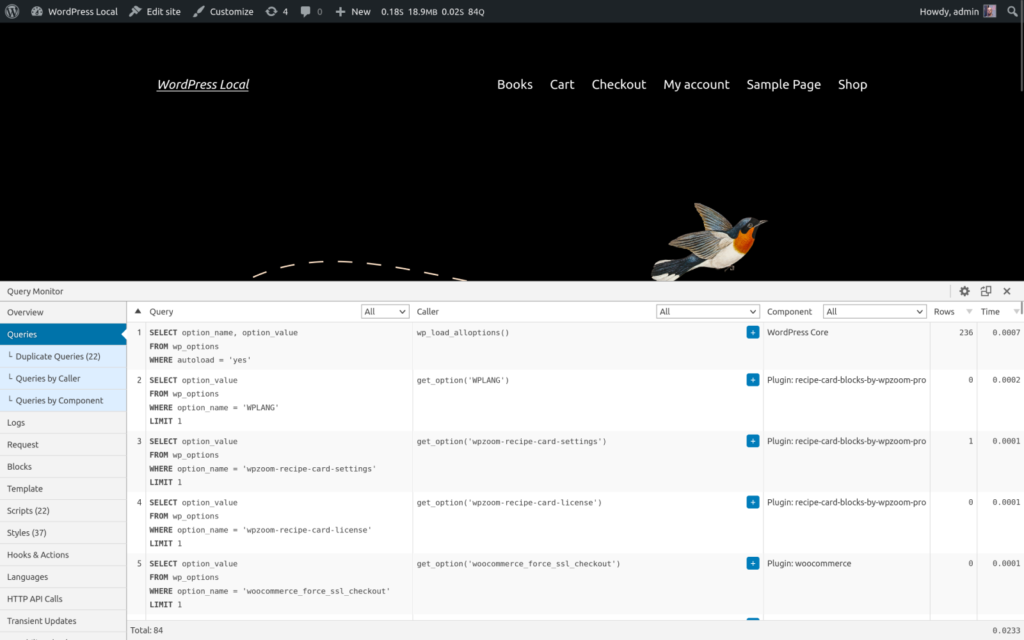
Task: Expand caller stack for wp_load_alloptions() query
Action: tap(752, 333)
